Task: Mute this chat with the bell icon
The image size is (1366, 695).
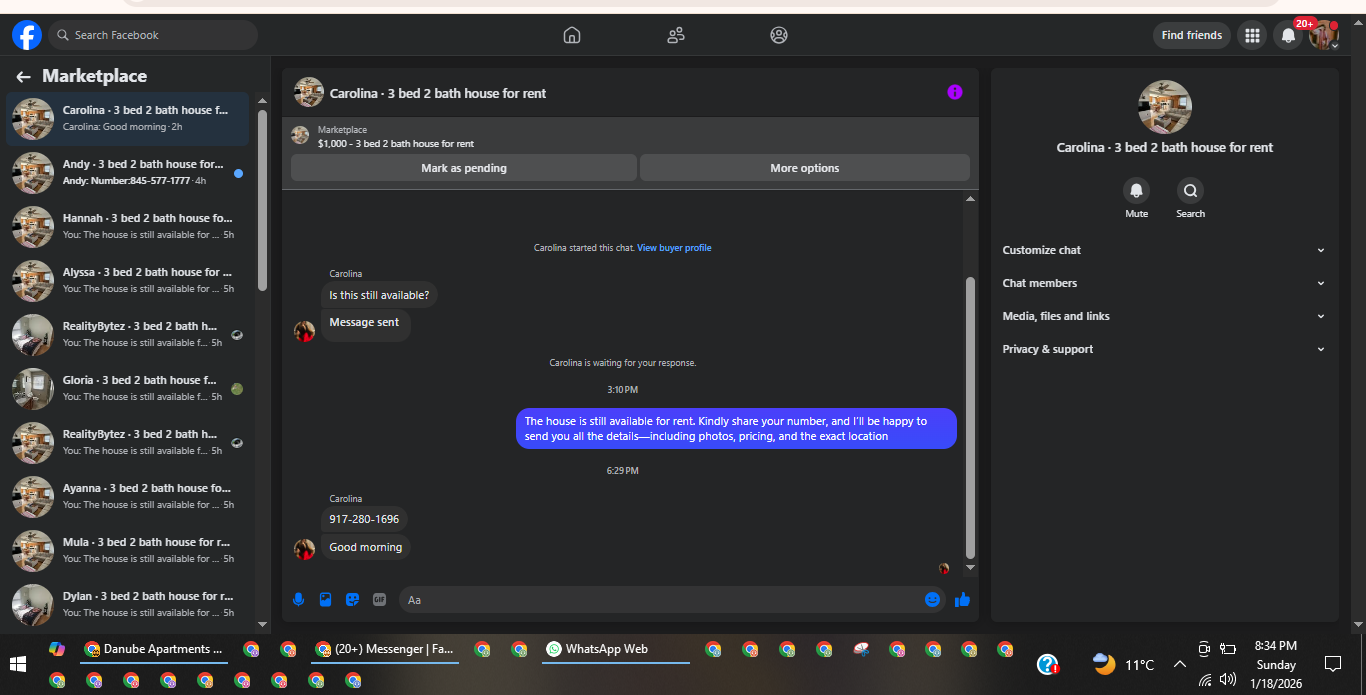Action: (x=1136, y=191)
